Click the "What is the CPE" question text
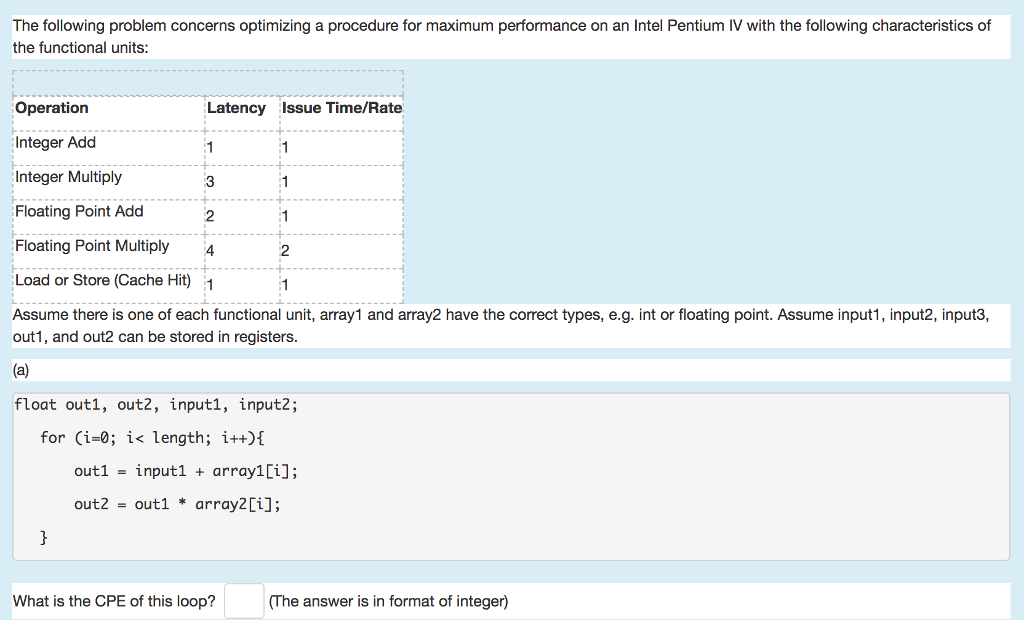 tap(114, 601)
